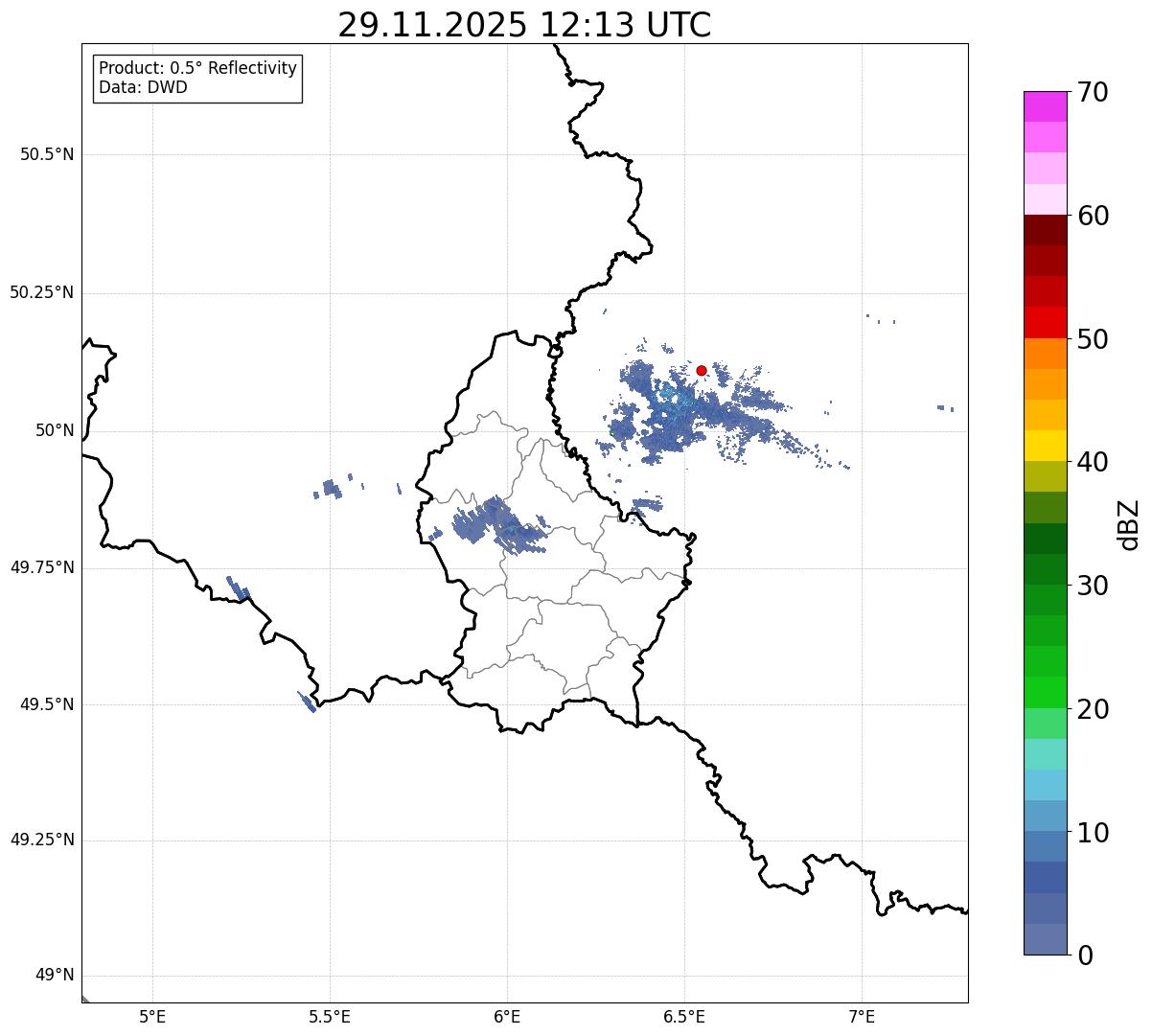Screen dimensions: 1152x1036
Task: Click the bright red colorbar segment above 50
Action: pyautogui.click(x=1045, y=322)
